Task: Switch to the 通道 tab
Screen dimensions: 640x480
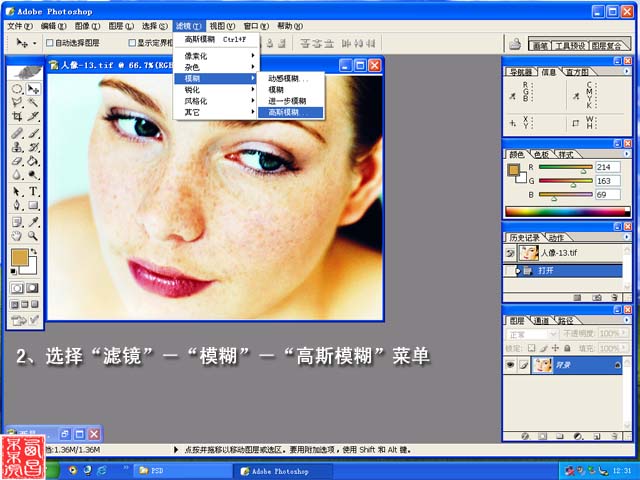Action: click(x=542, y=321)
